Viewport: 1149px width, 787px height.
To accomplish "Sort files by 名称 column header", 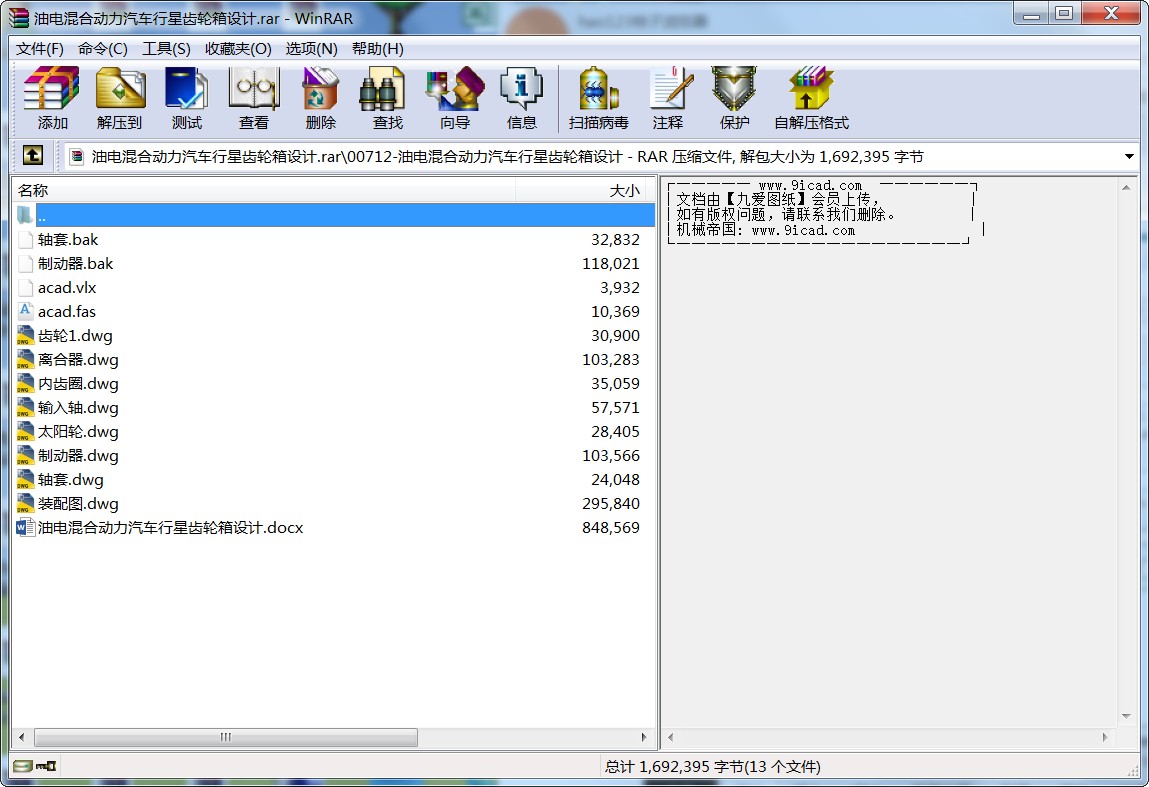I will 264,191.
